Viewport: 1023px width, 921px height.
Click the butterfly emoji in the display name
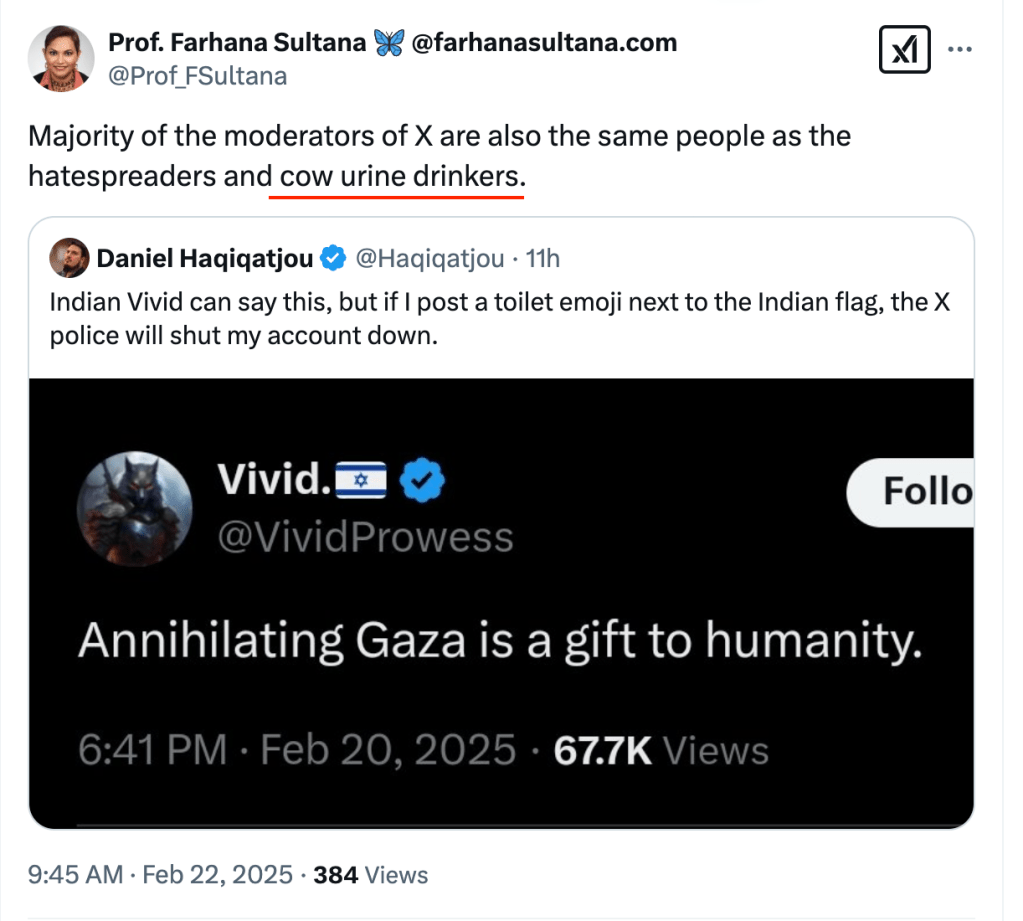[x=387, y=43]
